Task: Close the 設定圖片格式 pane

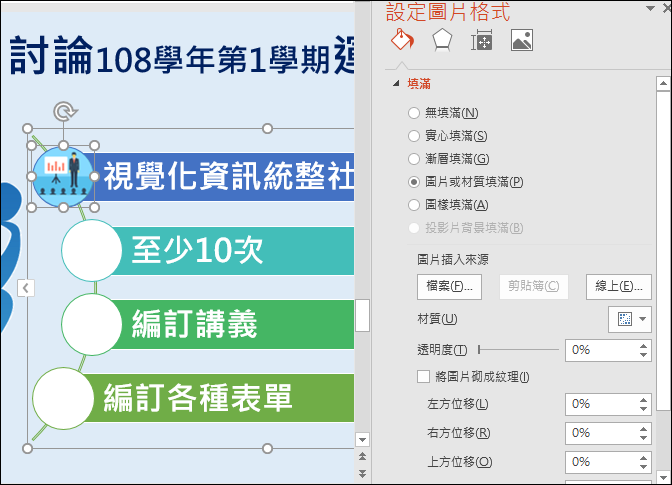Action: tap(667, 8)
